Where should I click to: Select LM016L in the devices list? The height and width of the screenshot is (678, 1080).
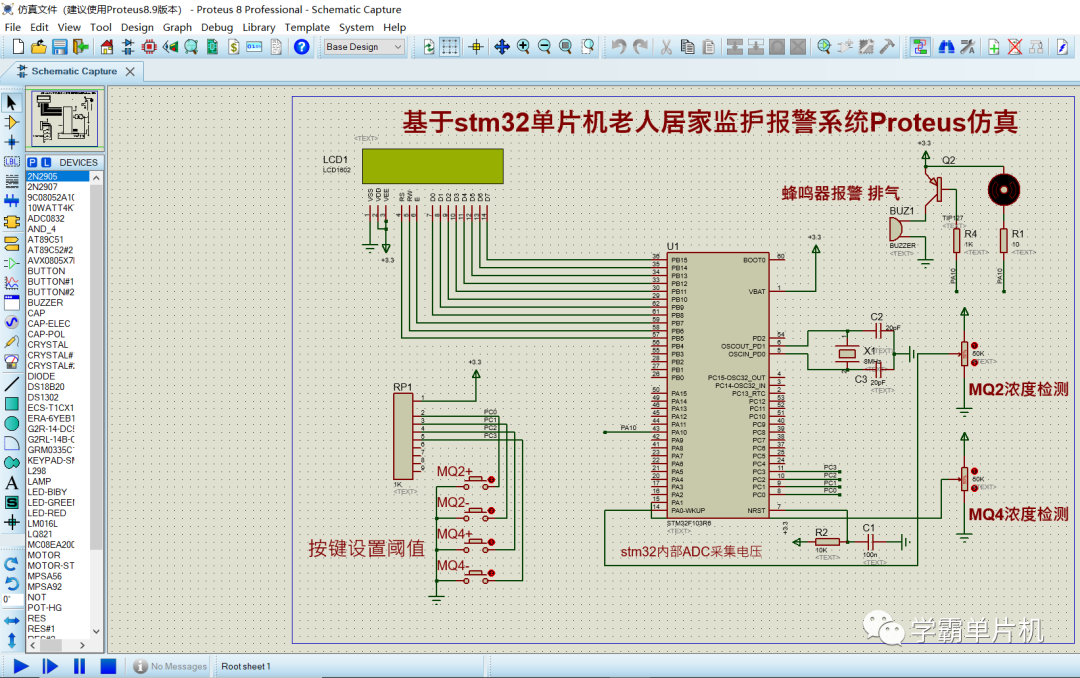click(x=43, y=524)
